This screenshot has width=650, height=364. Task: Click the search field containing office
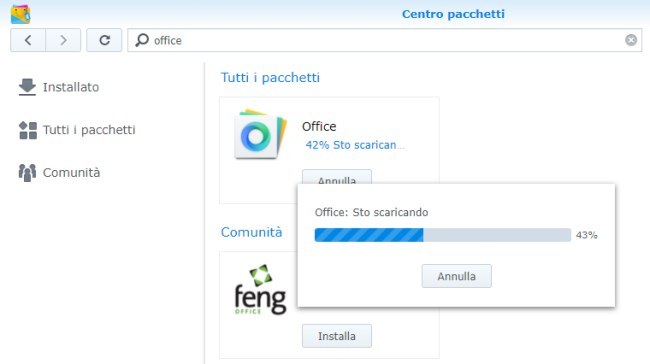[385, 40]
